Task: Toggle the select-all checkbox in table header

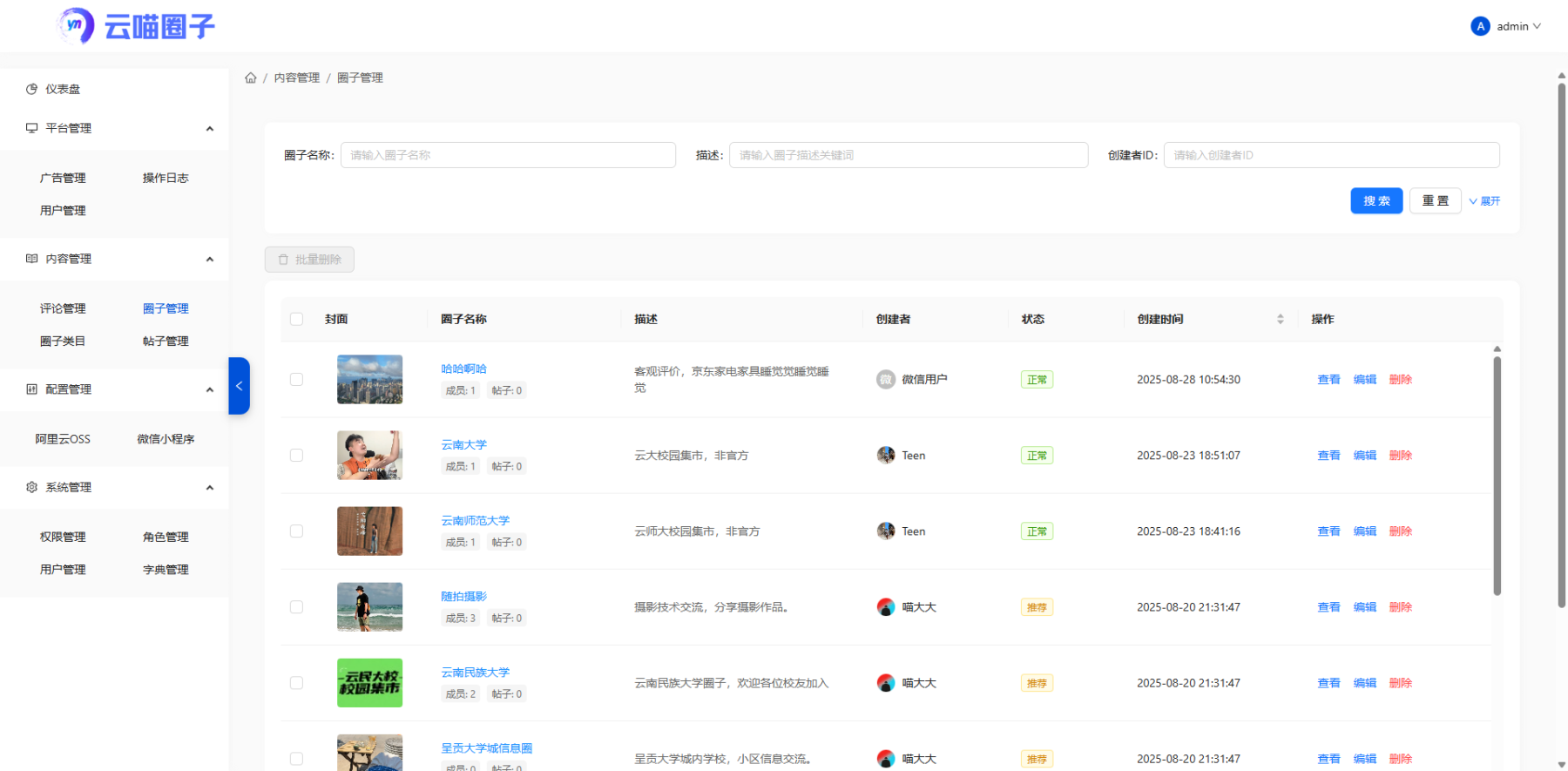Action: click(x=296, y=320)
